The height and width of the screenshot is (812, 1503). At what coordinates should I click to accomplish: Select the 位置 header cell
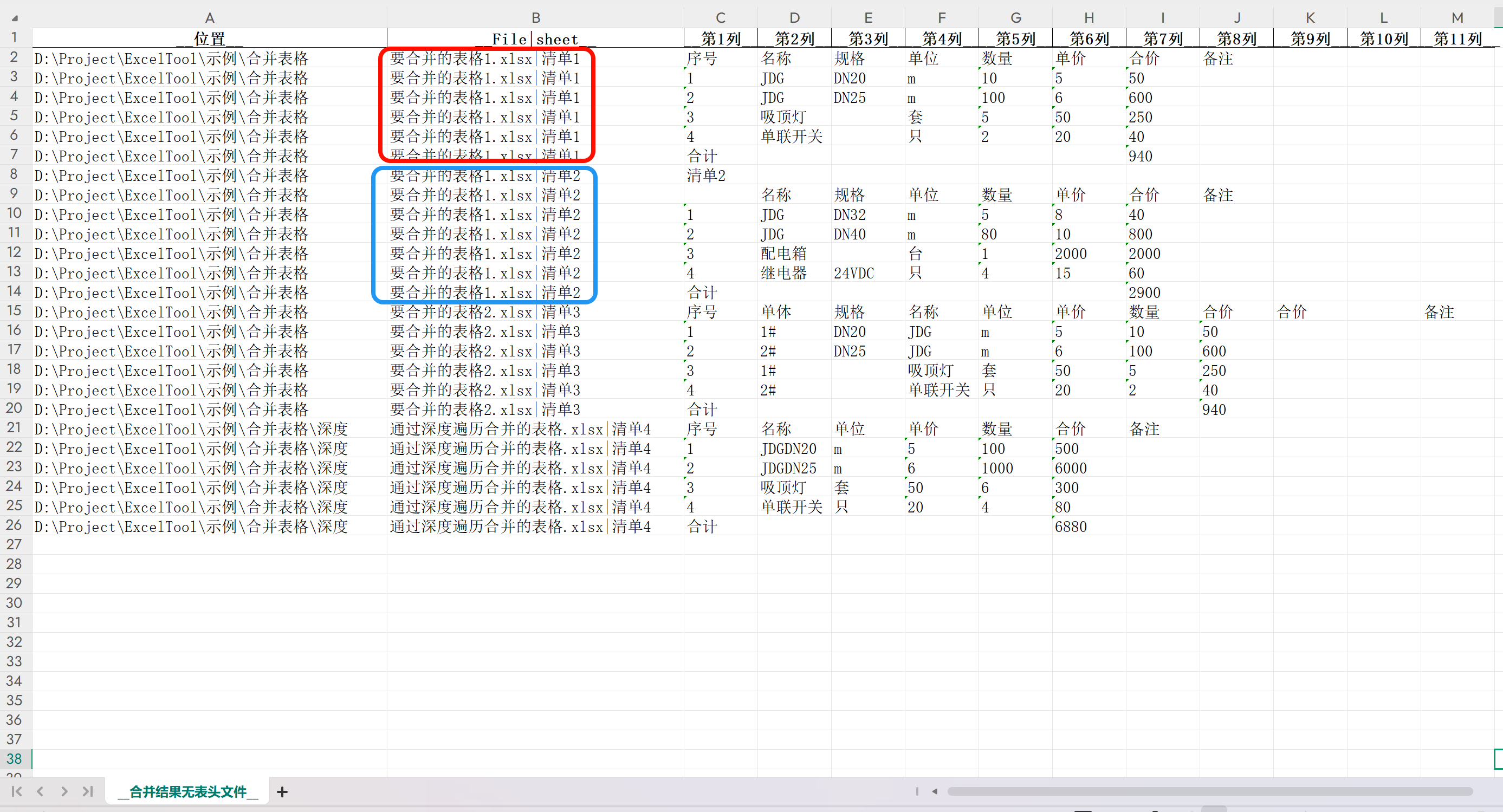point(210,39)
